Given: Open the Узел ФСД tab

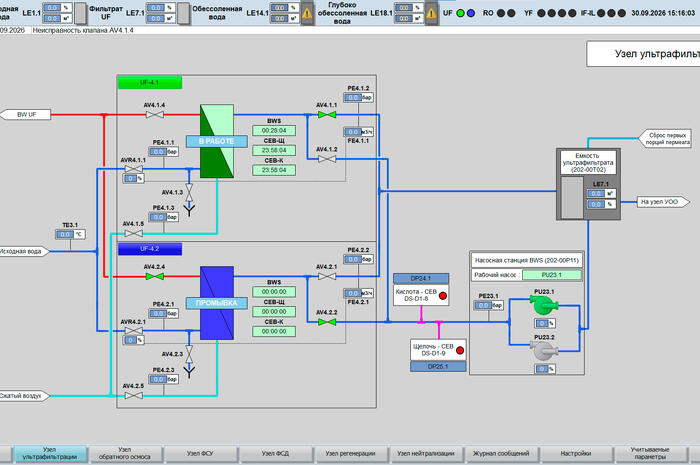Looking at the screenshot, I should click(275, 453).
